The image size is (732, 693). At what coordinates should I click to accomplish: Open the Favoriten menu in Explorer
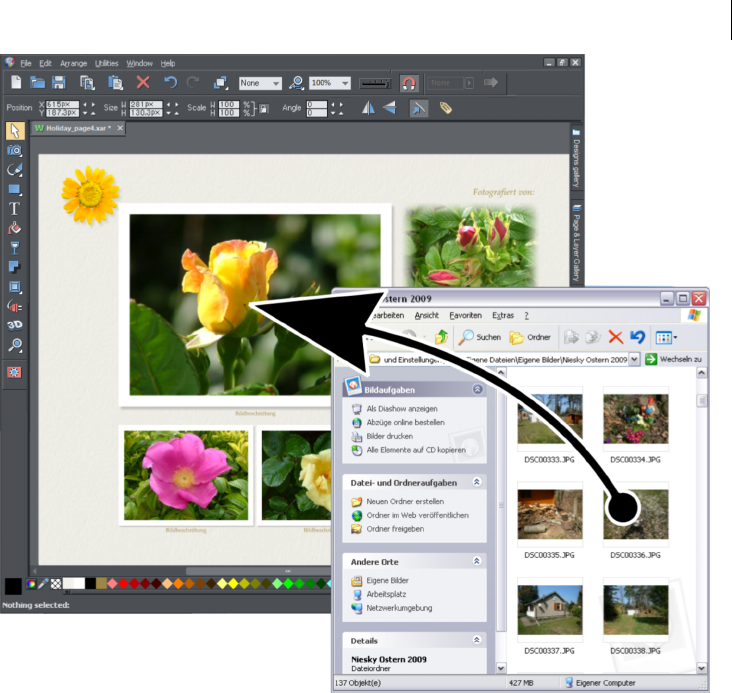coord(465,315)
